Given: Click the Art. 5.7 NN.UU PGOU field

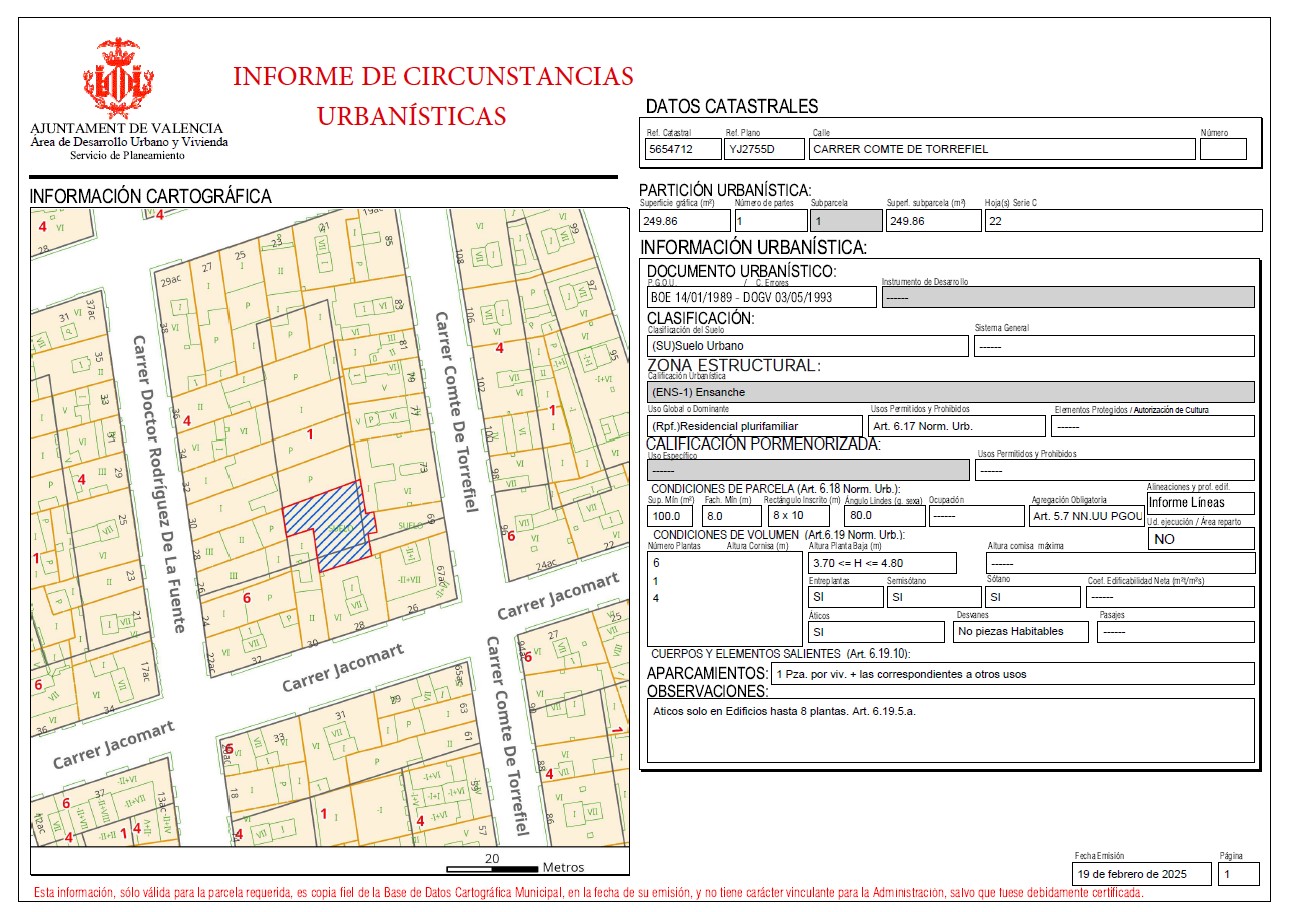Looking at the screenshot, I should tap(1087, 516).
